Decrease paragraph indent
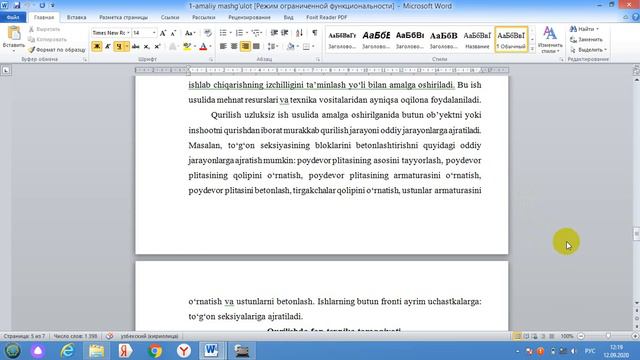The image size is (640, 360). pos(274,33)
